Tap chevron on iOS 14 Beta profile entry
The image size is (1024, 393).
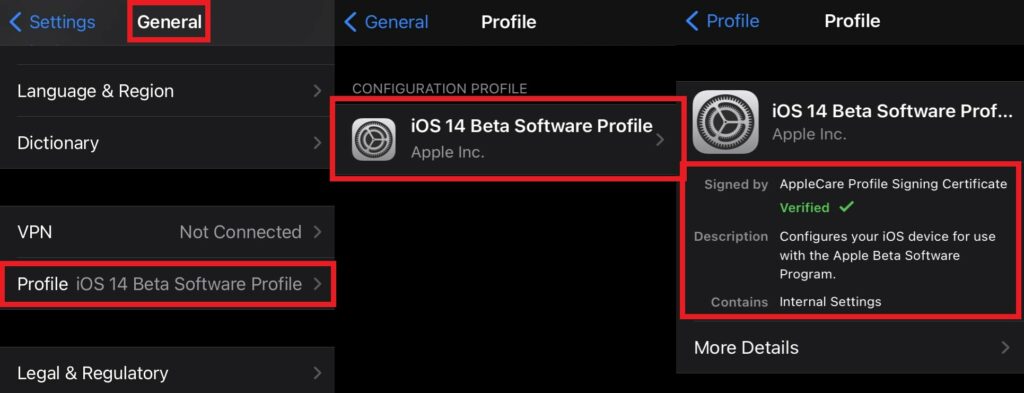(x=660, y=140)
